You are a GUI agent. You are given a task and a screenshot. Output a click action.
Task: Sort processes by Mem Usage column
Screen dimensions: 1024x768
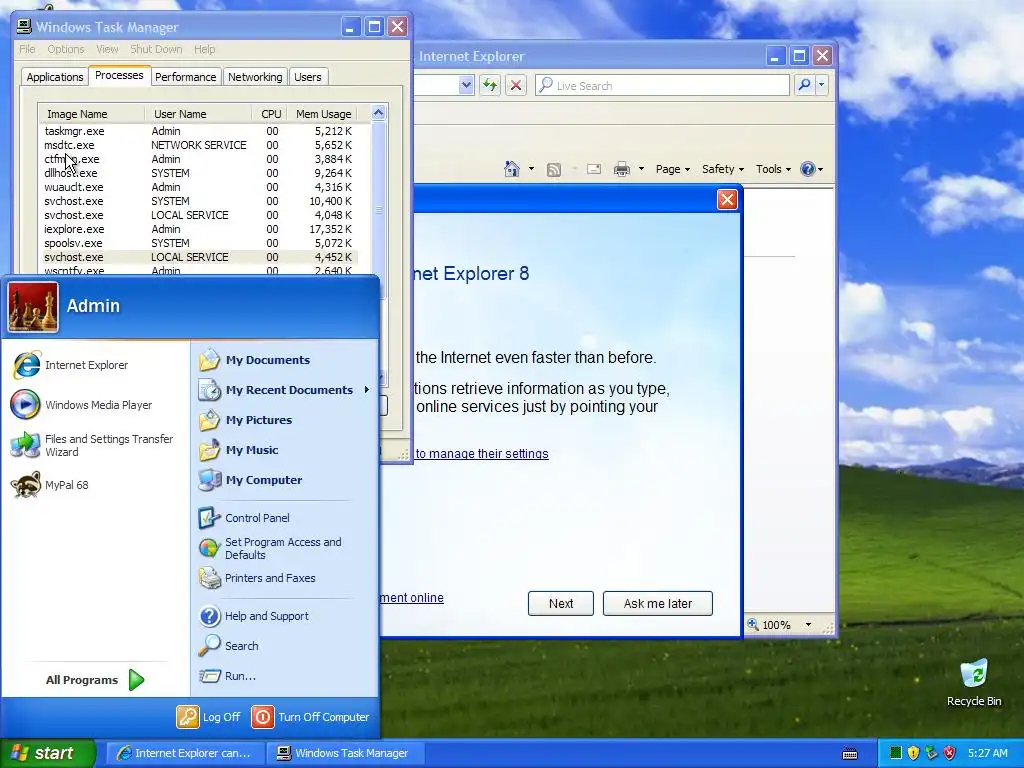pos(323,114)
